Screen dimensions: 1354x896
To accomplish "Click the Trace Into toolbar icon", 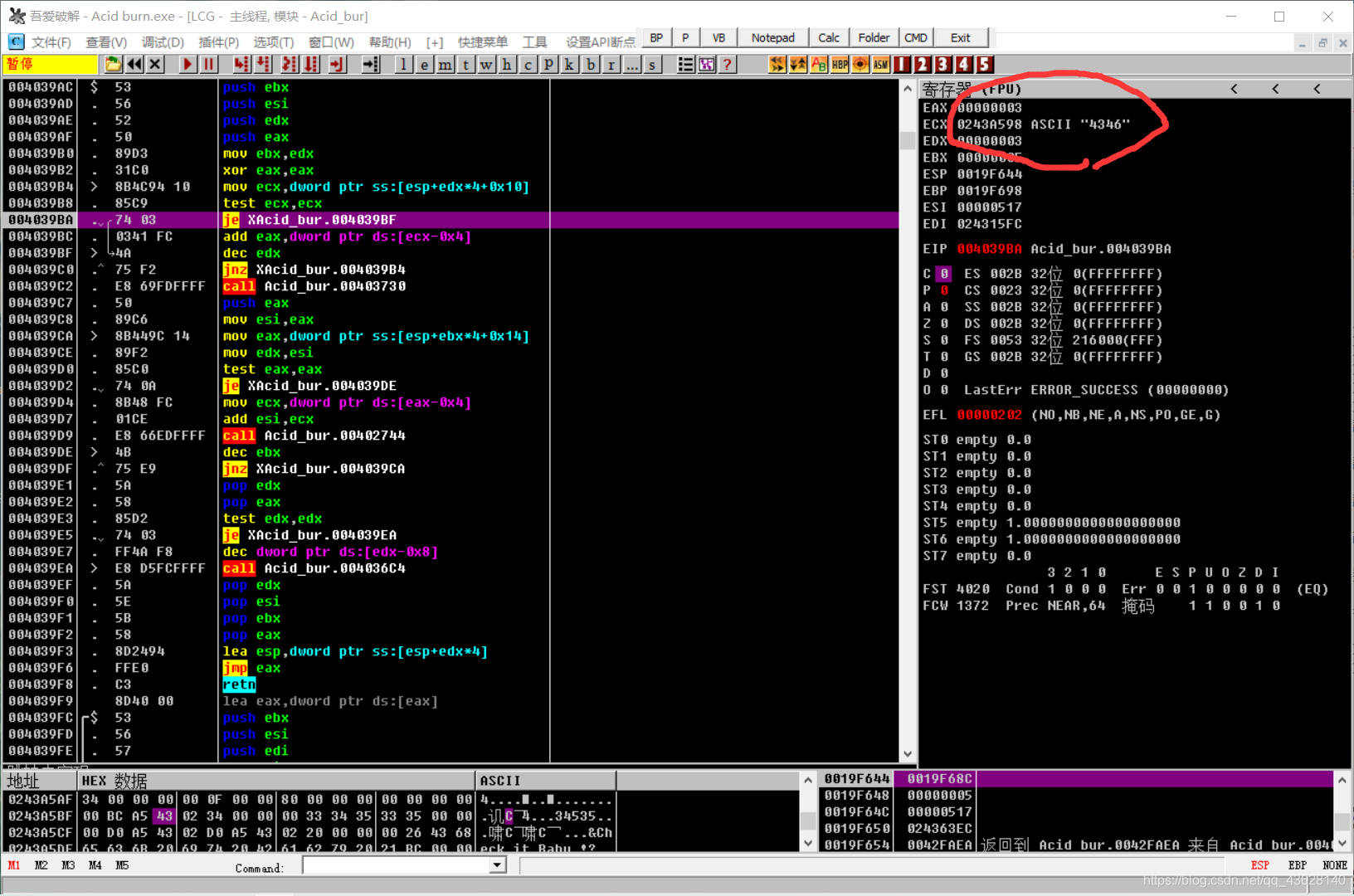I will 290,64.
